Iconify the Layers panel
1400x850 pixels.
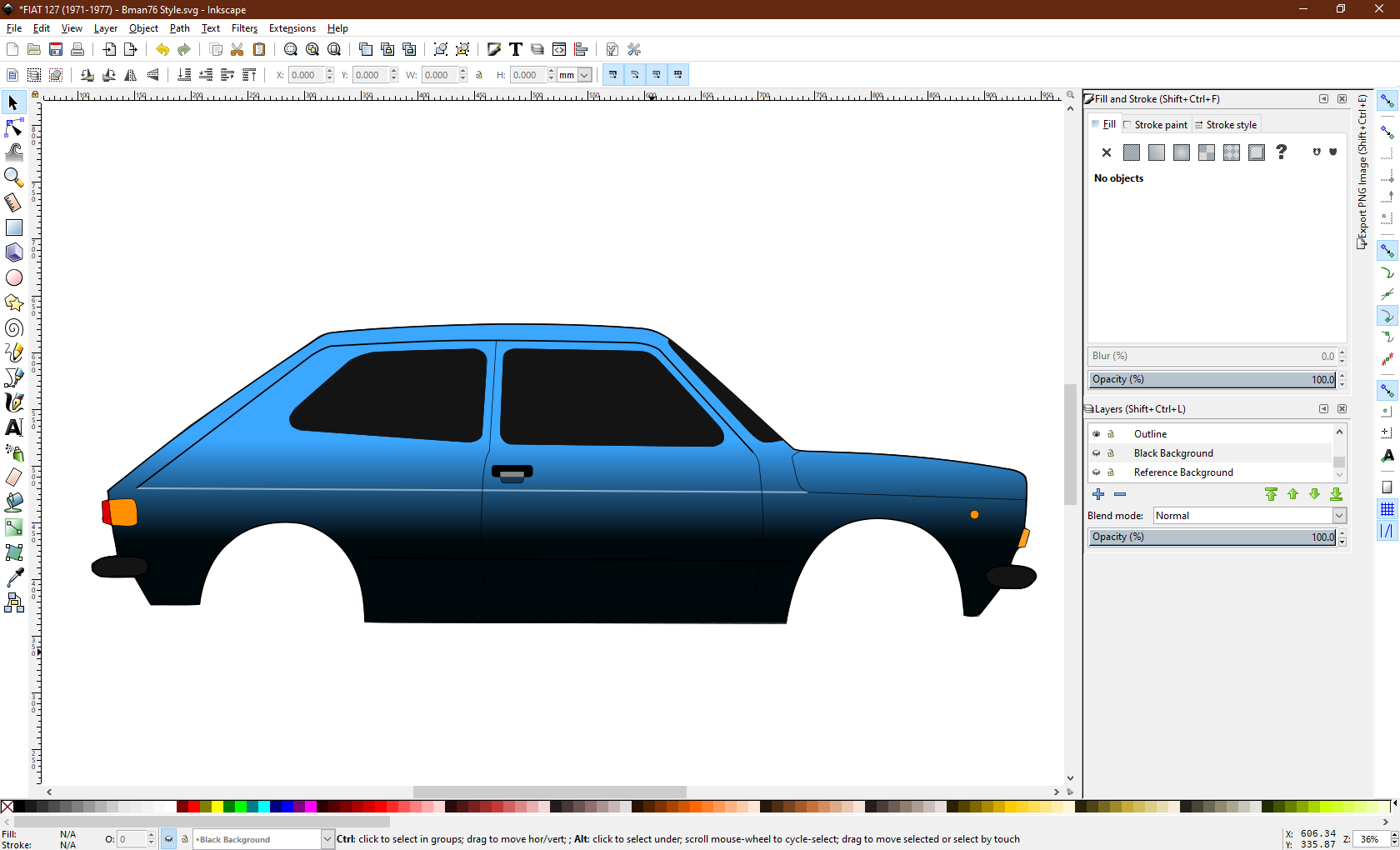click(1323, 408)
